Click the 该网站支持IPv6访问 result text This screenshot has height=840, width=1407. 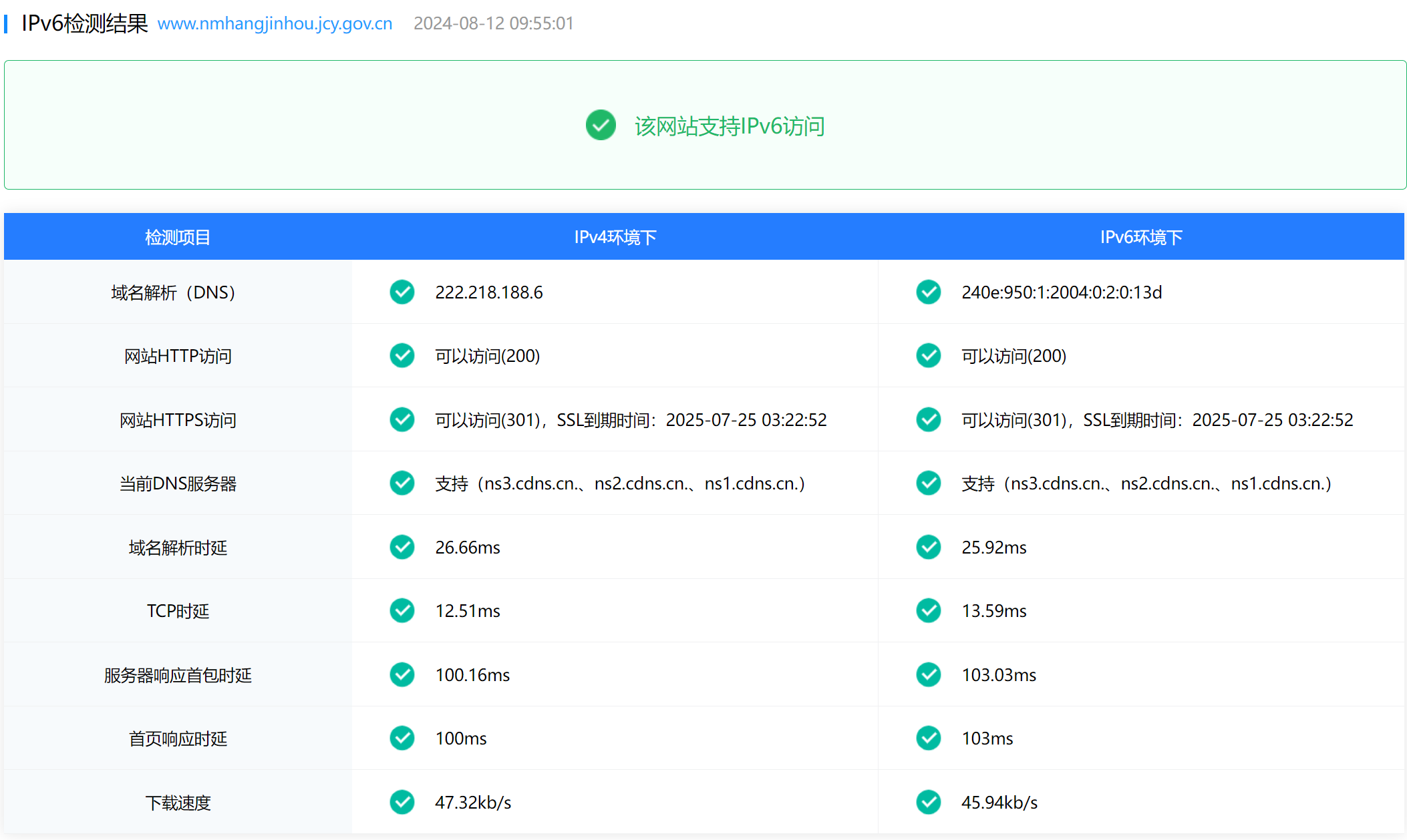point(730,126)
